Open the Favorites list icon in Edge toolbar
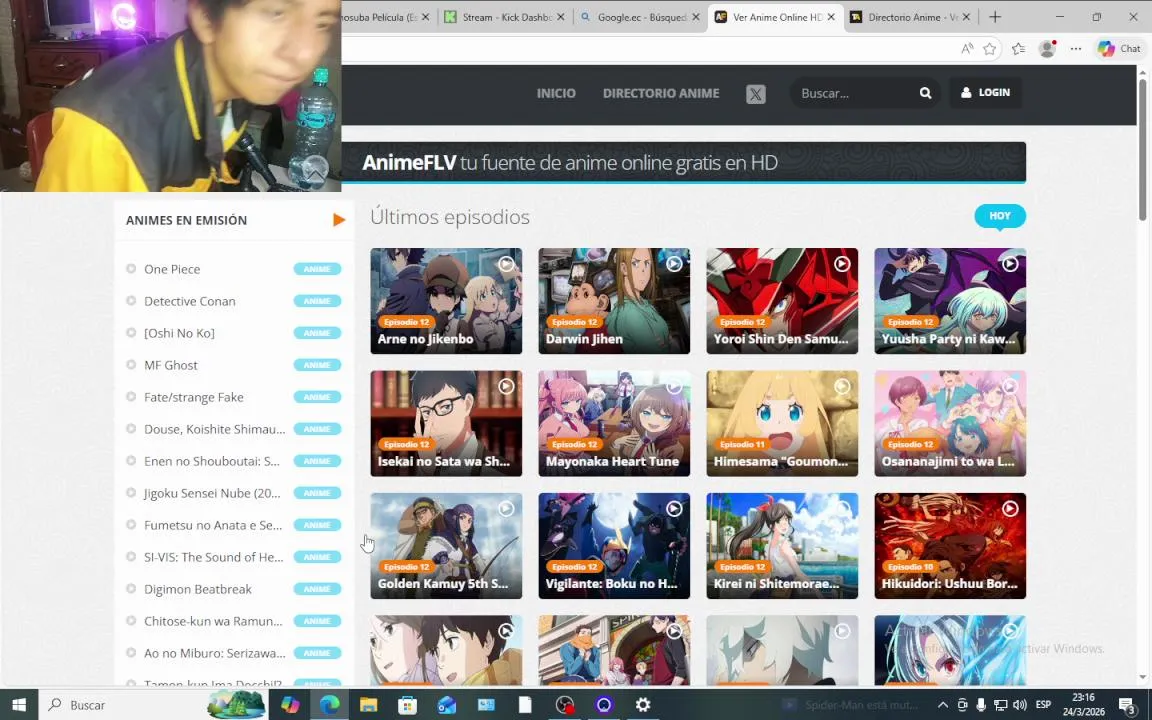The image size is (1152, 720). tap(1018, 48)
